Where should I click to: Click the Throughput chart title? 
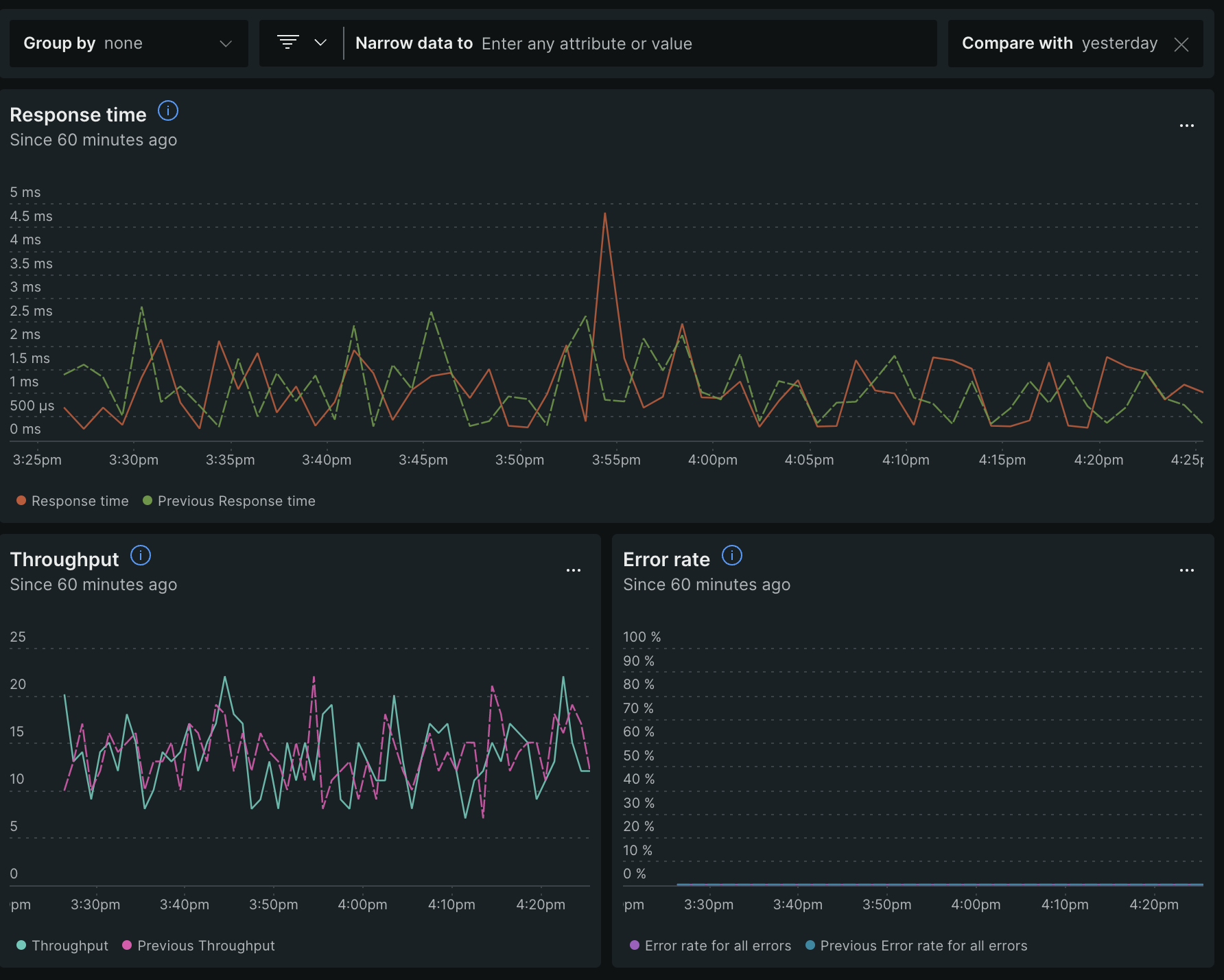64,559
